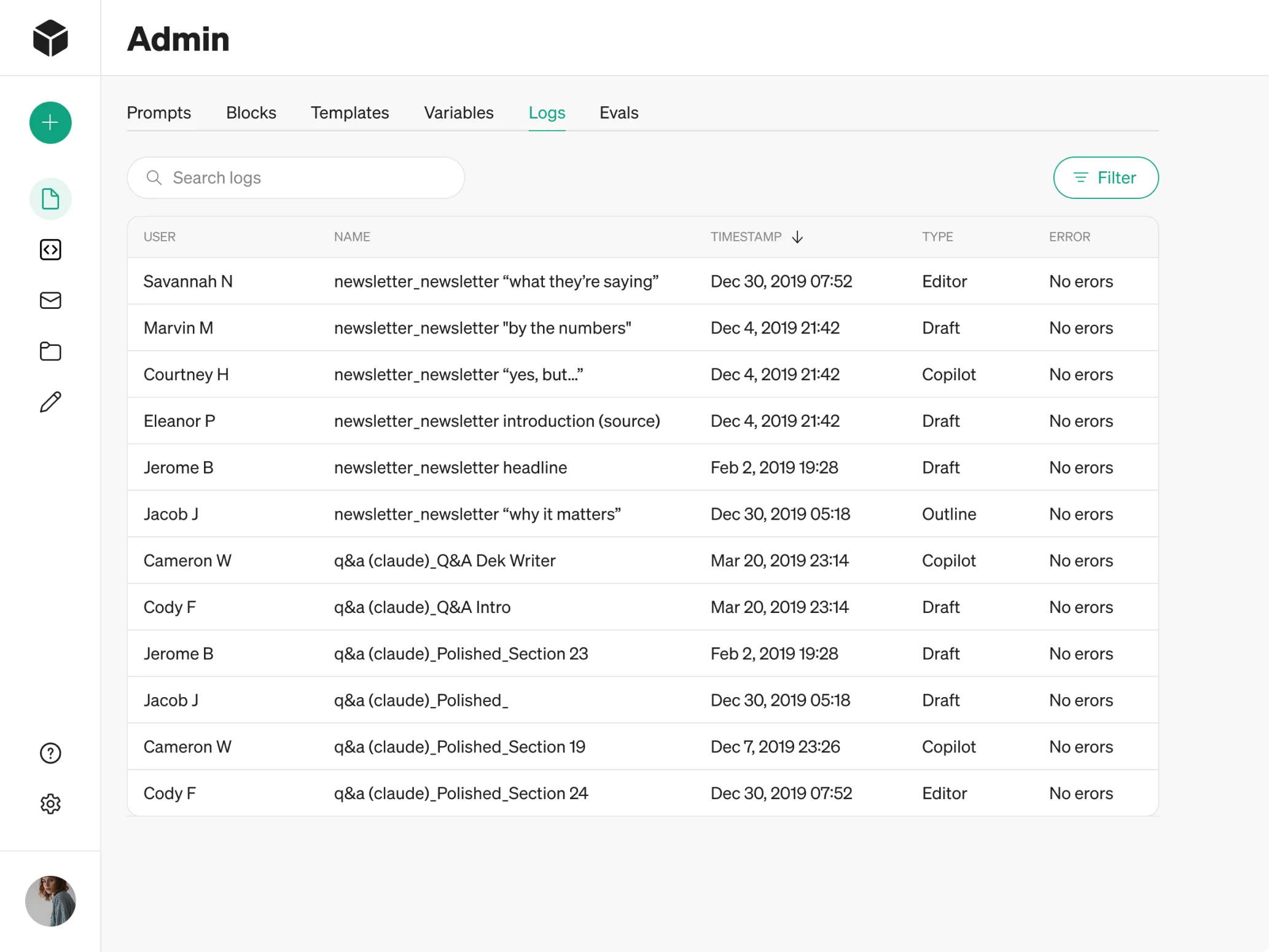The image size is (1269, 952).
Task: Click inside the Search logs input field
Action: tap(295, 178)
